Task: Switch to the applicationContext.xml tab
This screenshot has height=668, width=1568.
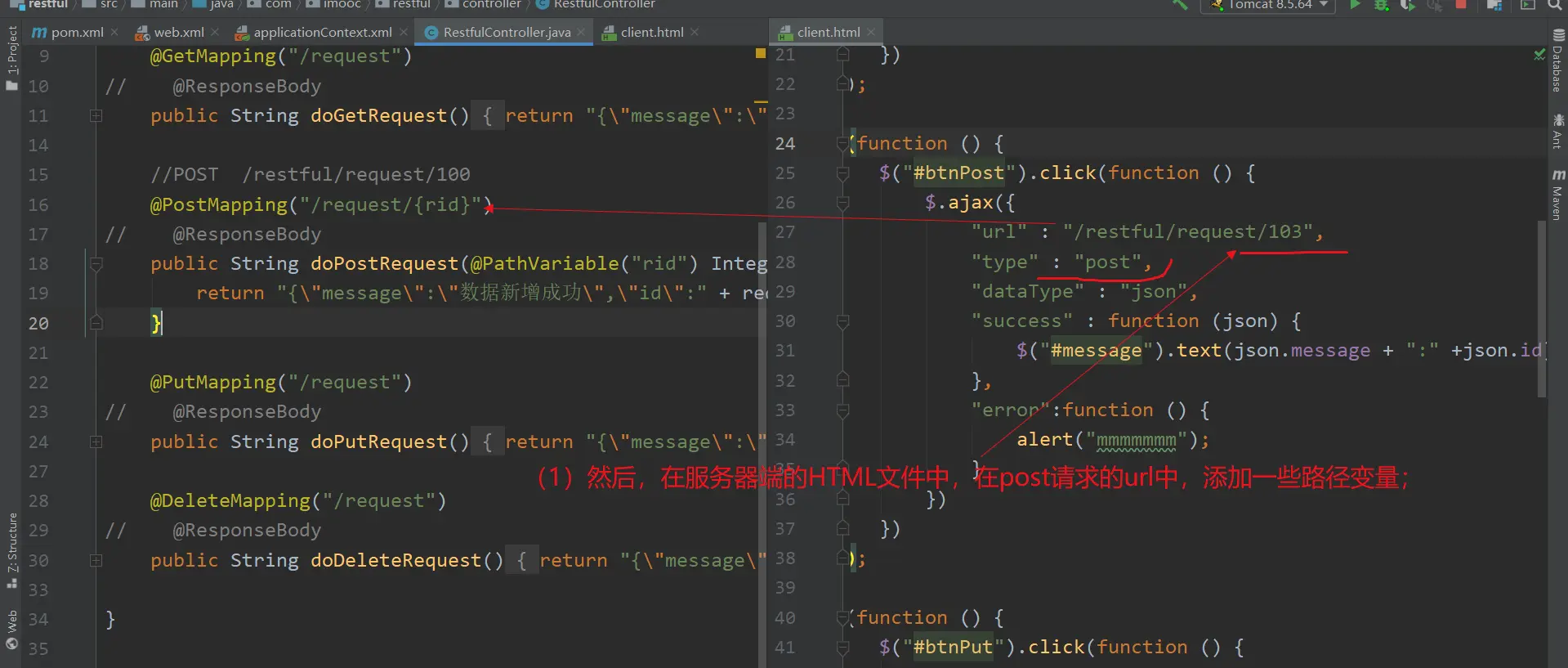Action: (x=322, y=32)
